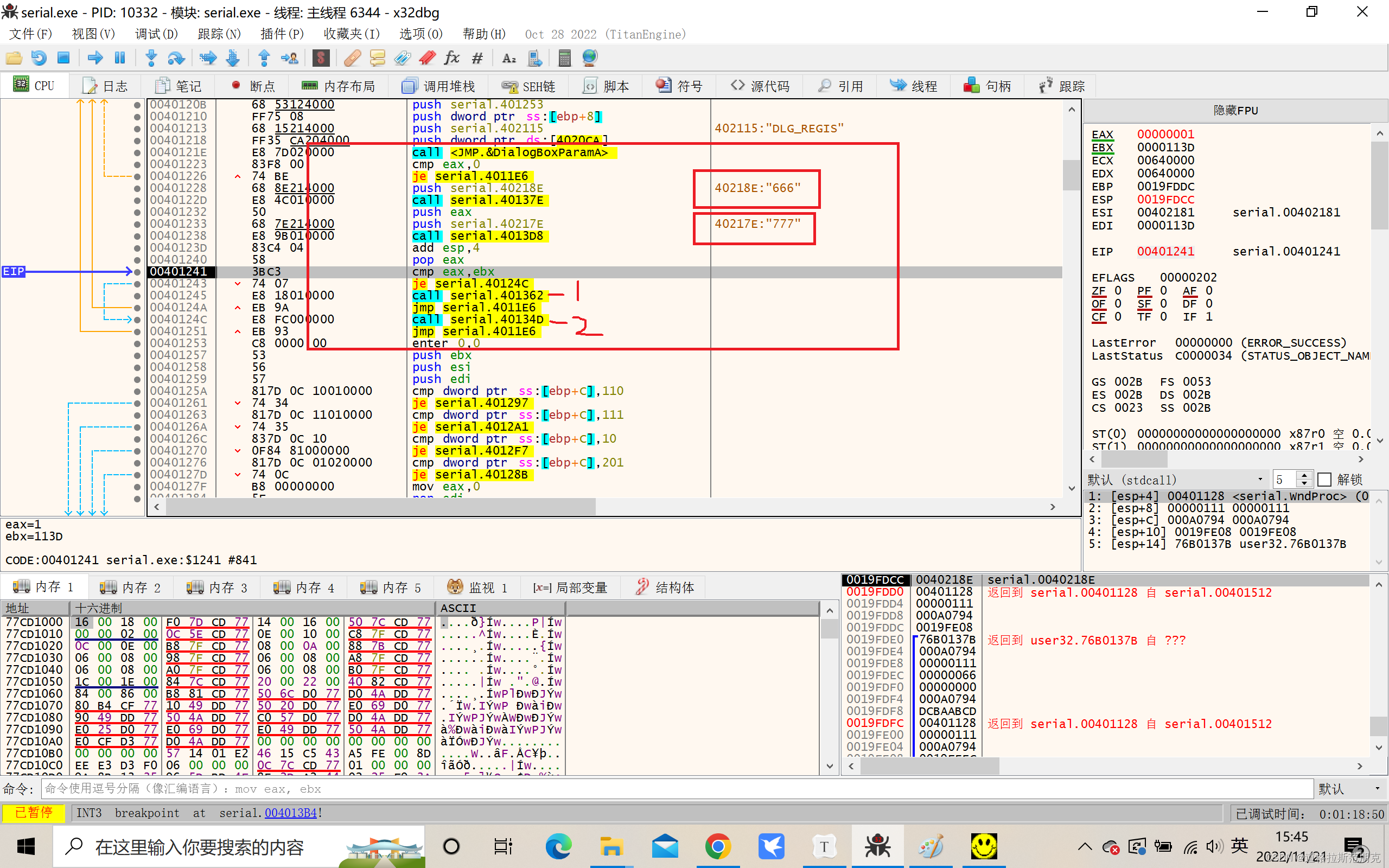The image size is (1389, 868).
Task: Click the 隐藏FPU button
Action: (1235, 110)
